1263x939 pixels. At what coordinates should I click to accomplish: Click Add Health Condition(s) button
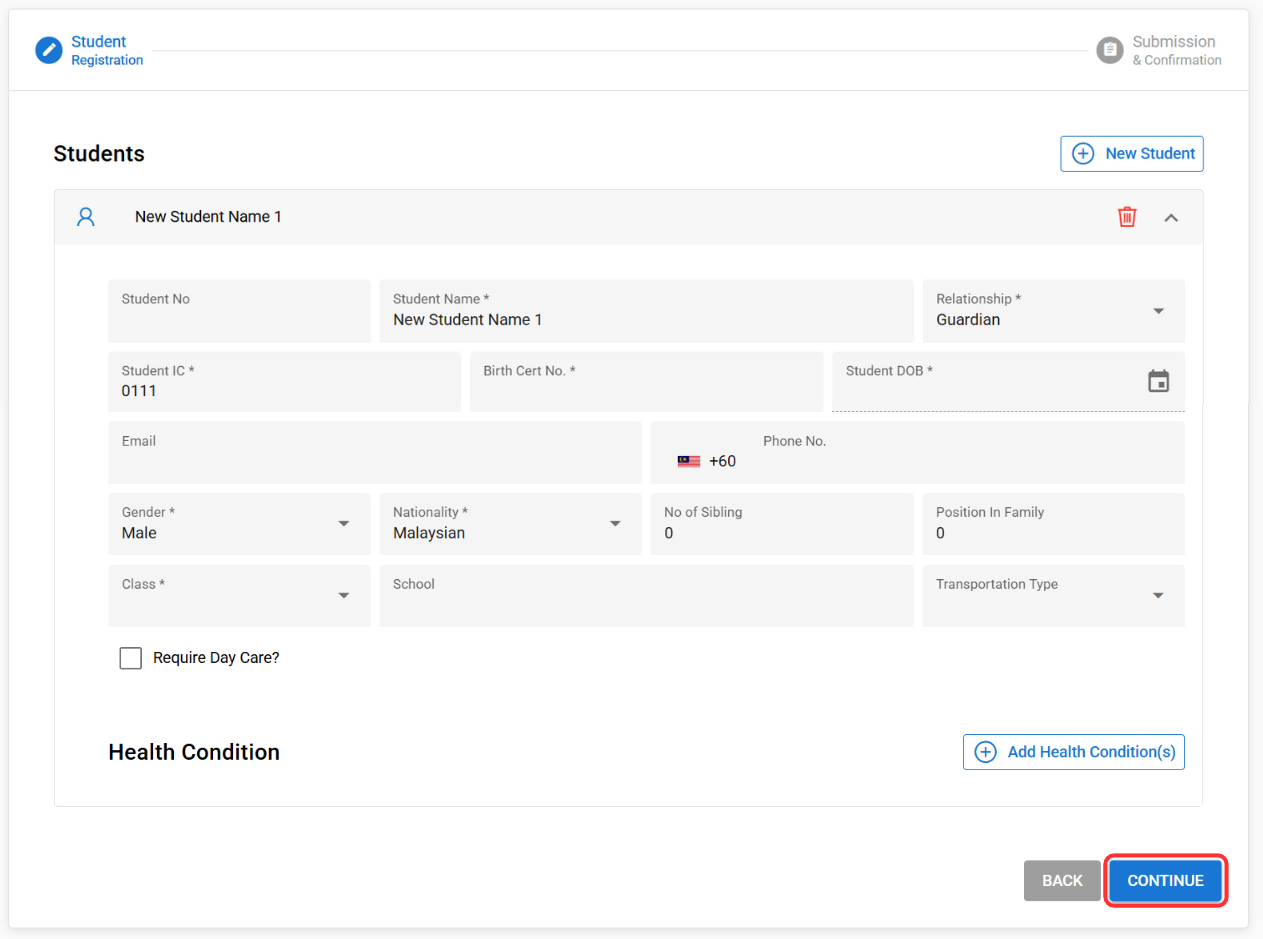(x=1074, y=752)
